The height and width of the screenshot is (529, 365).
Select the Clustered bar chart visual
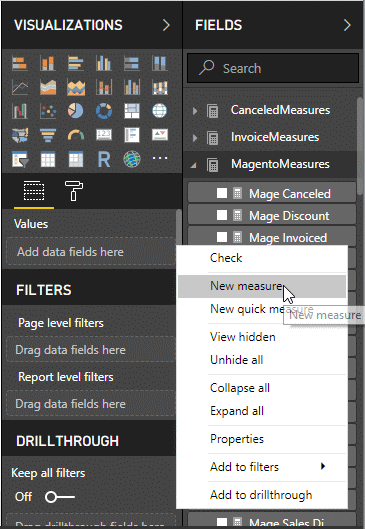[76, 63]
